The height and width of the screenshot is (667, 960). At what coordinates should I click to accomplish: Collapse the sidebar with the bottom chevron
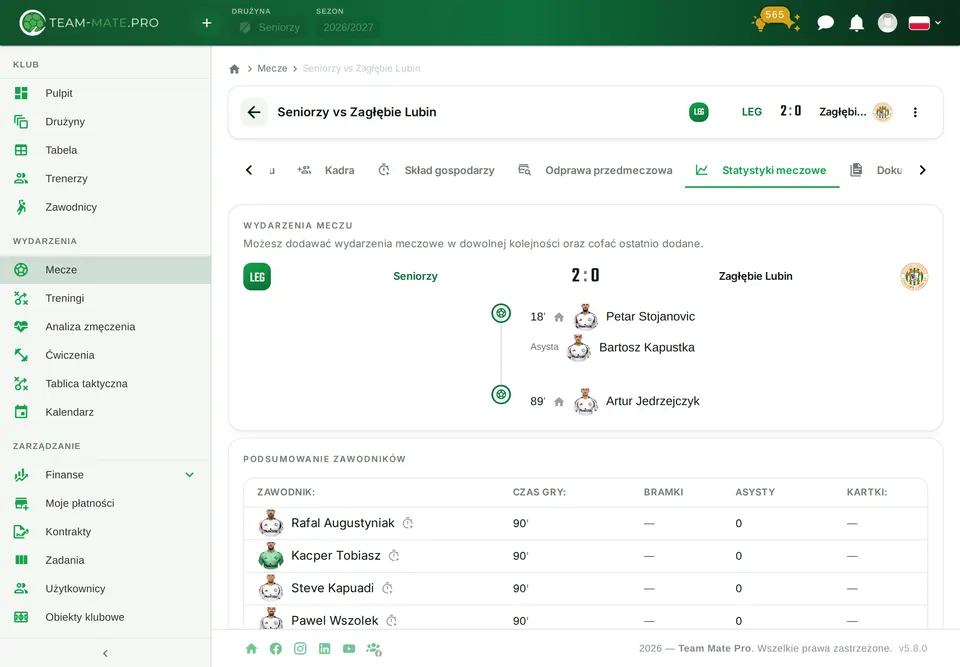tap(105, 654)
